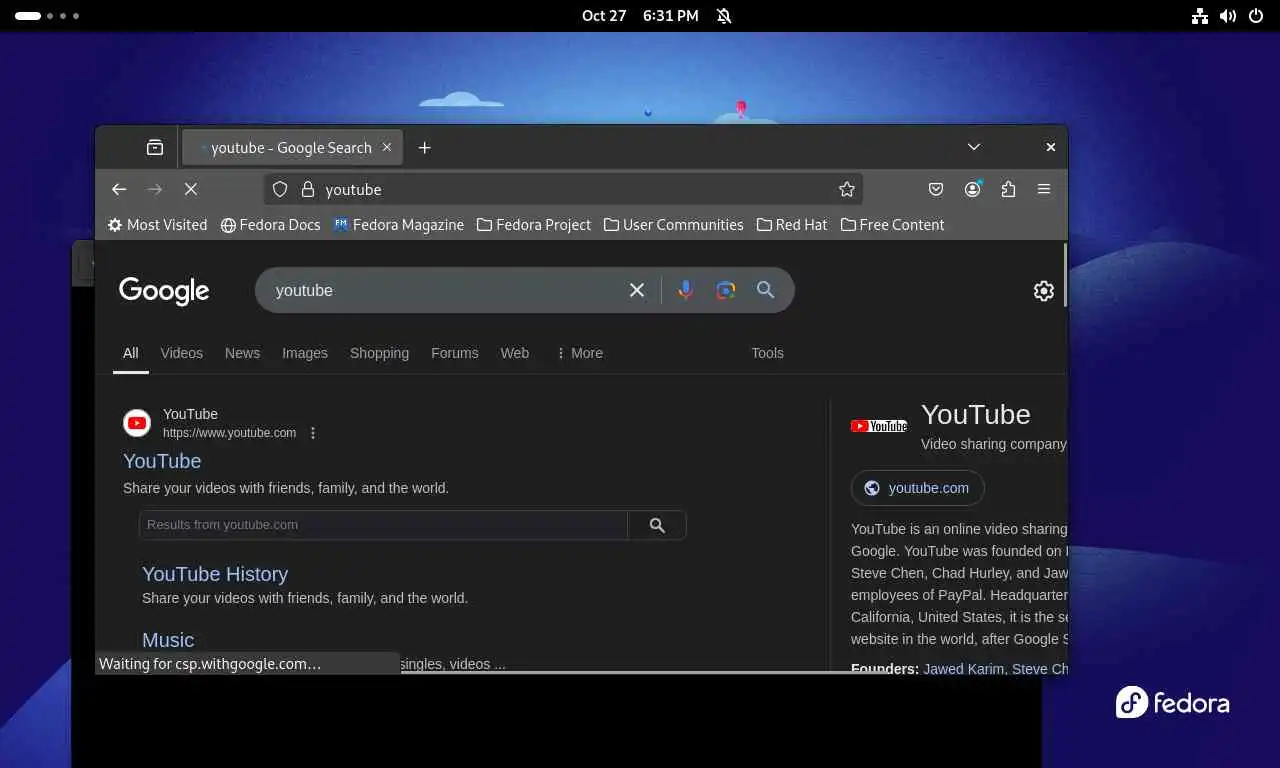Image resolution: width=1280 pixels, height=768 pixels.
Task: Switch to the Videos results tab
Action: coord(181,353)
